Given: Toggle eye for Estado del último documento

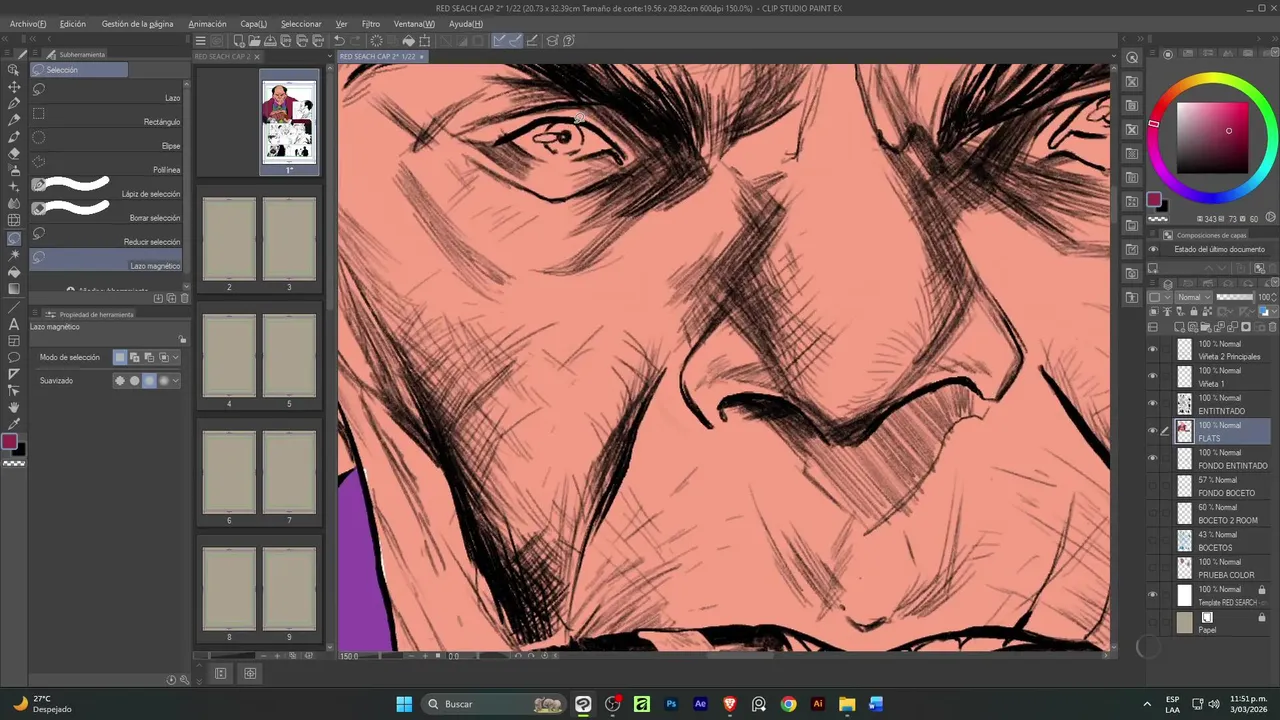Looking at the screenshot, I should [1153, 249].
